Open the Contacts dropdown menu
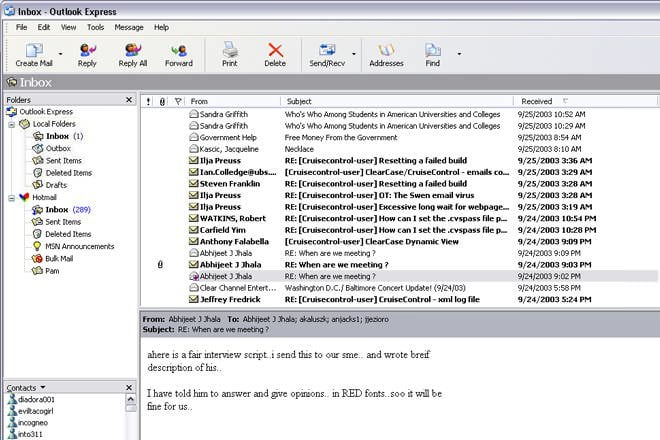The image size is (660, 440). click(43, 387)
